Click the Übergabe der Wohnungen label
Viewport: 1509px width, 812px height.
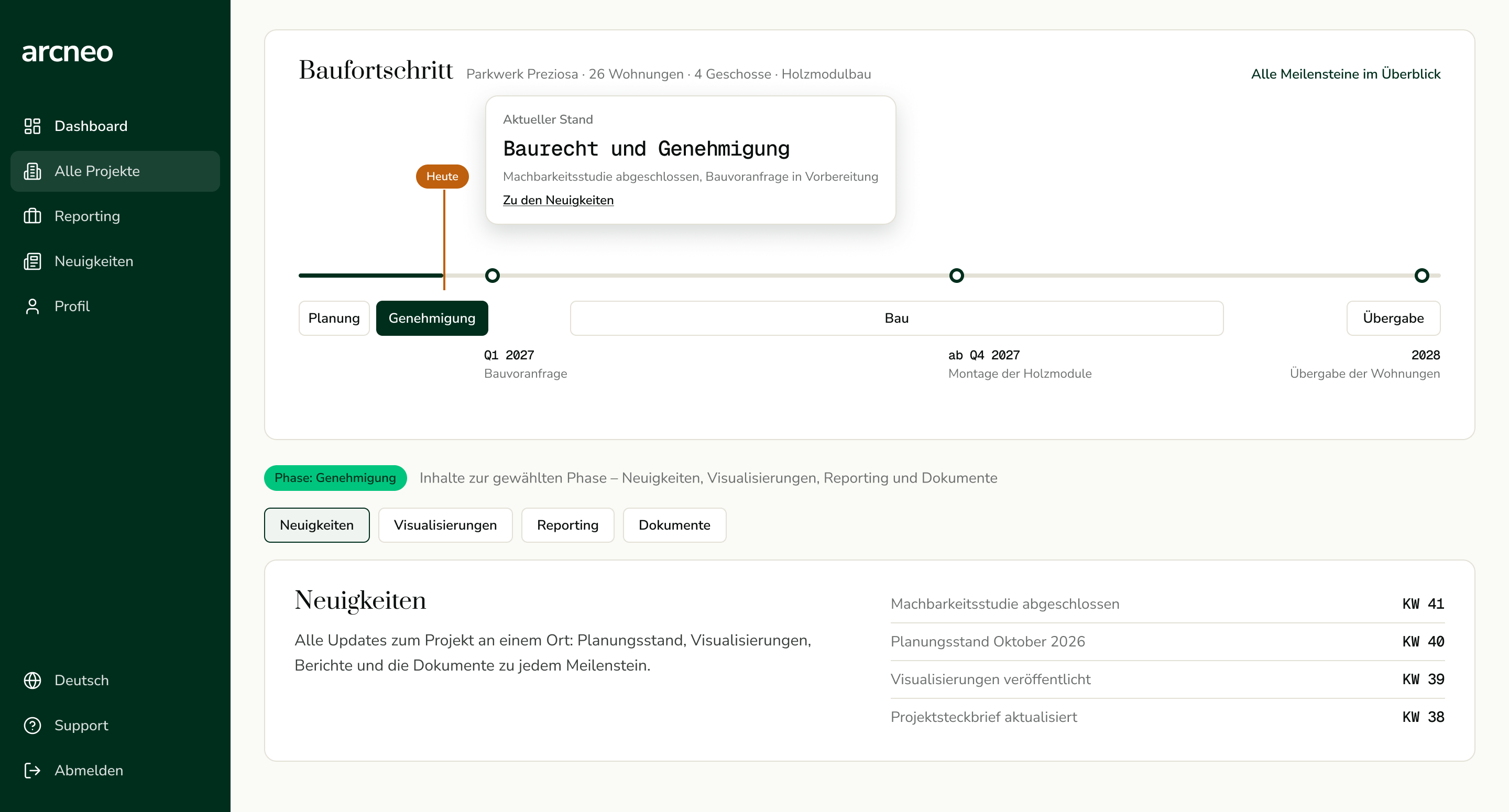pyautogui.click(x=1365, y=374)
